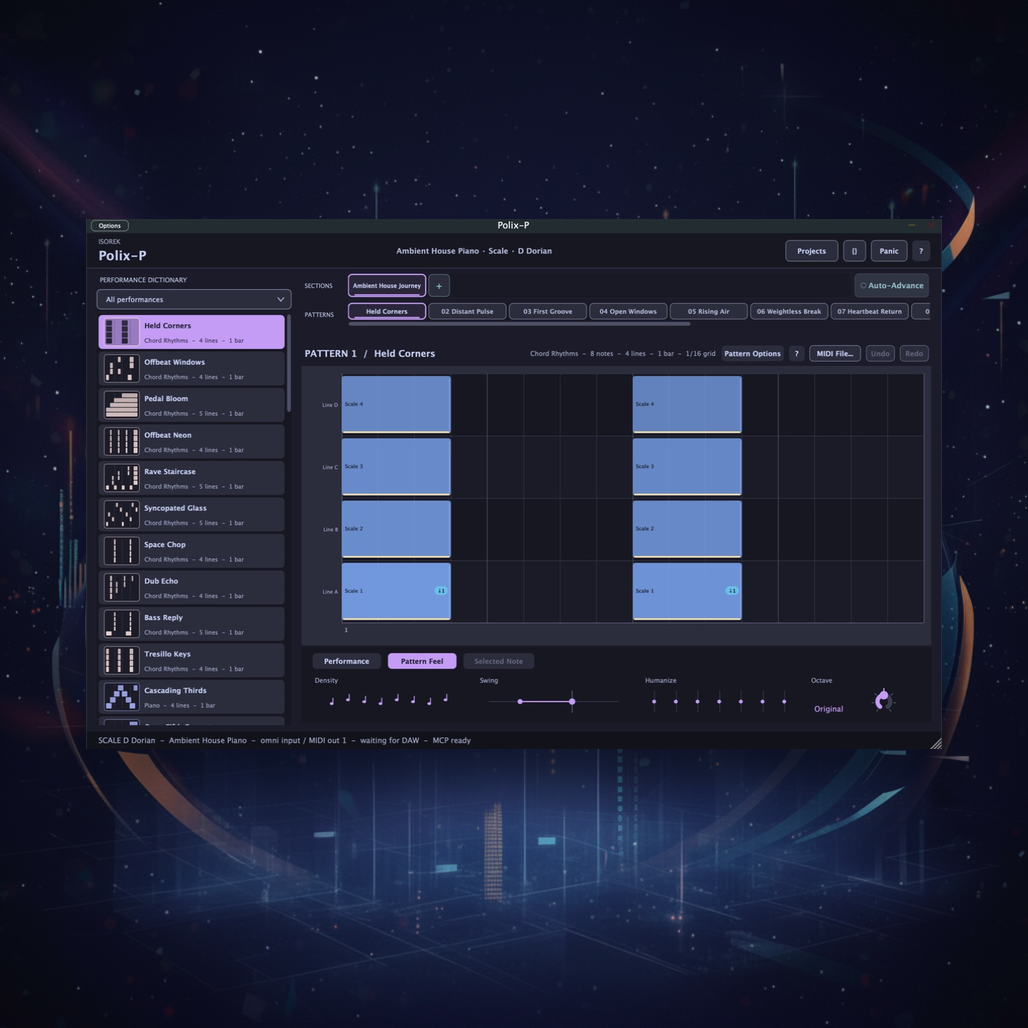Select the Syncopated Glass performance name
Screen dimensions: 1028x1028
pos(175,508)
